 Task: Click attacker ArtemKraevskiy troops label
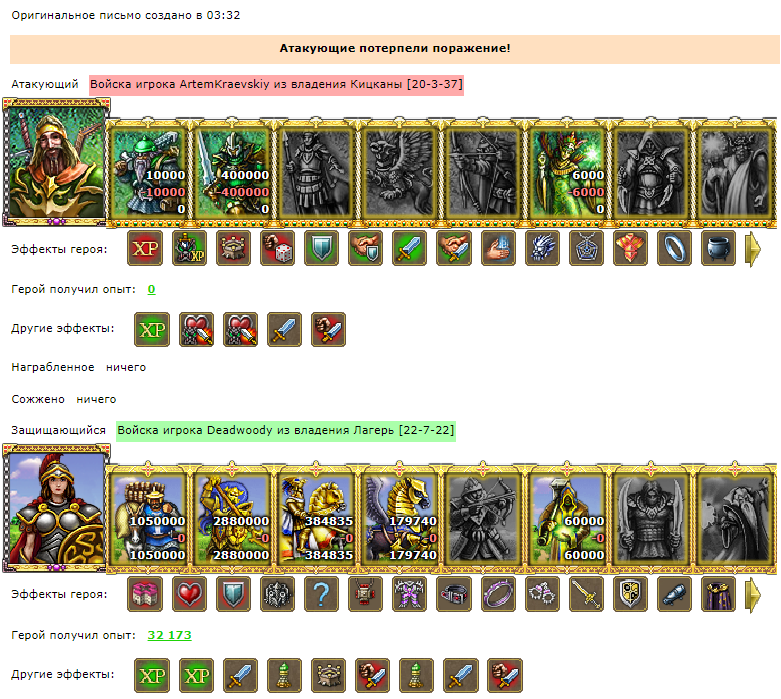(x=276, y=84)
